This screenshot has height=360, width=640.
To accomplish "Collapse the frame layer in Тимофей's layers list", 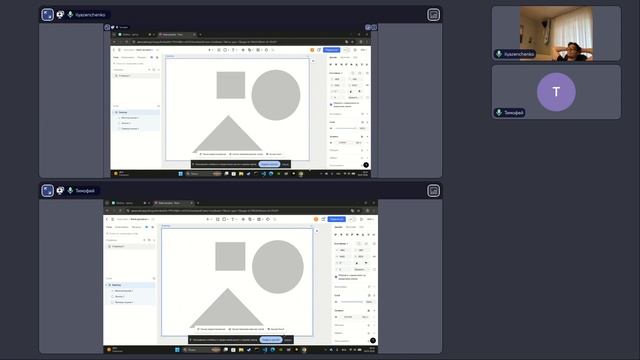I will tap(107, 285).
